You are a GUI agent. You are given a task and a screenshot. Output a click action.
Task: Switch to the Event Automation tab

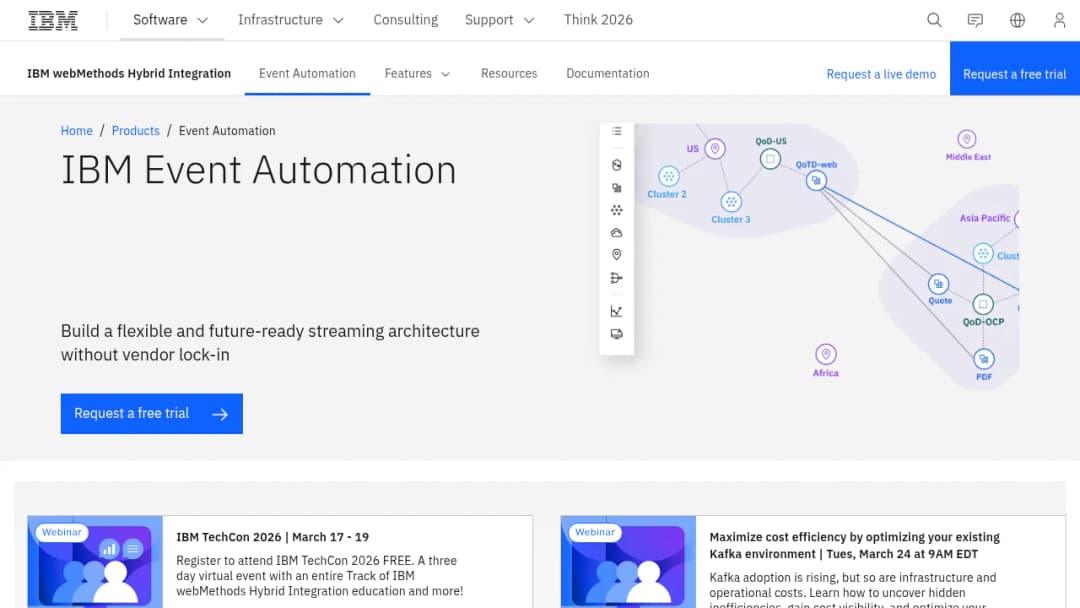point(307,74)
